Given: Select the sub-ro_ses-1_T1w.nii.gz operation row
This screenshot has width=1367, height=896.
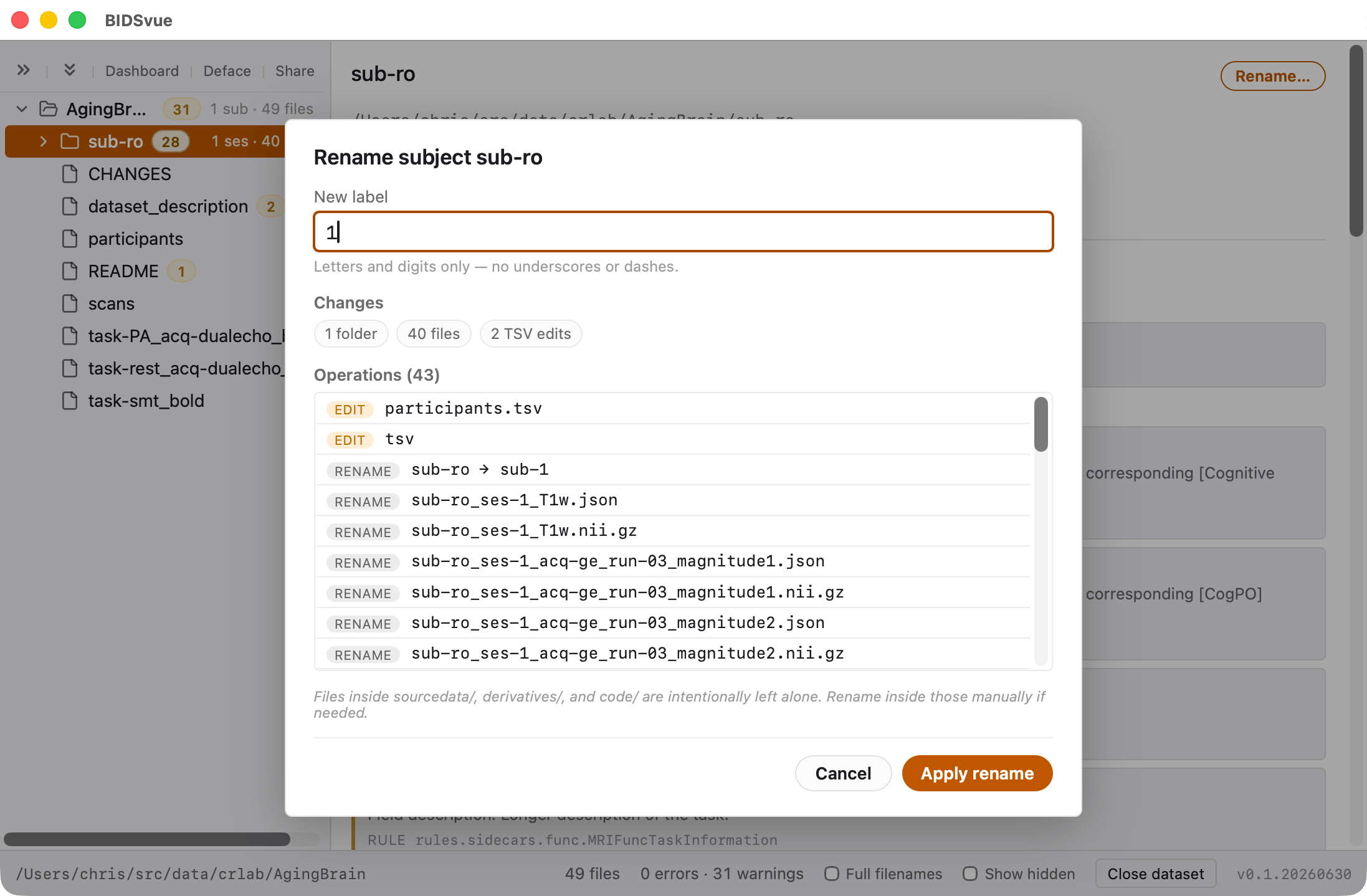Looking at the screenshot, I should [673, 531].
